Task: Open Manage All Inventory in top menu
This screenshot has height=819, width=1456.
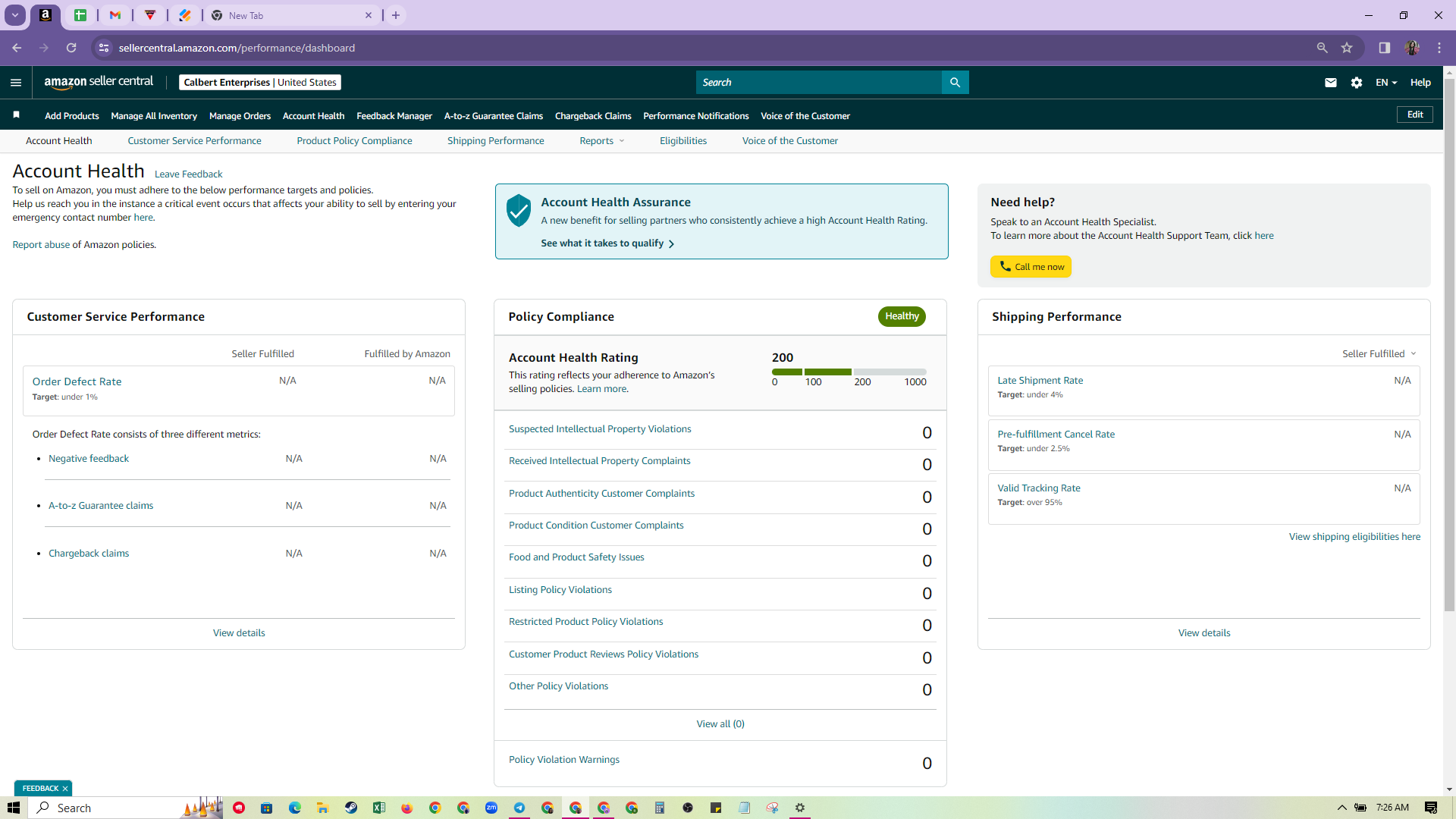Action: [x=154, y=116]
